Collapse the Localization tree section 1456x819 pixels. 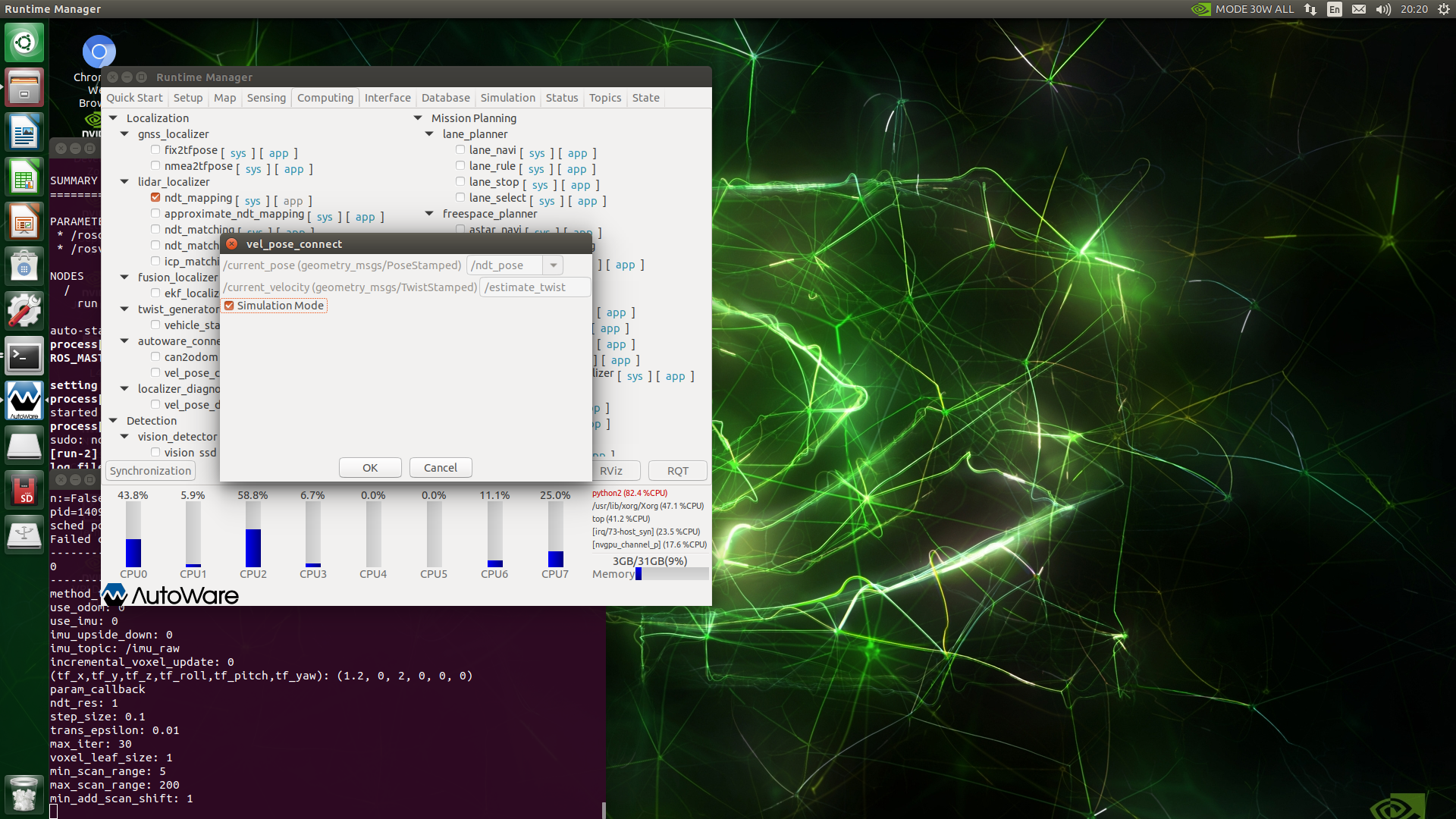113,118
